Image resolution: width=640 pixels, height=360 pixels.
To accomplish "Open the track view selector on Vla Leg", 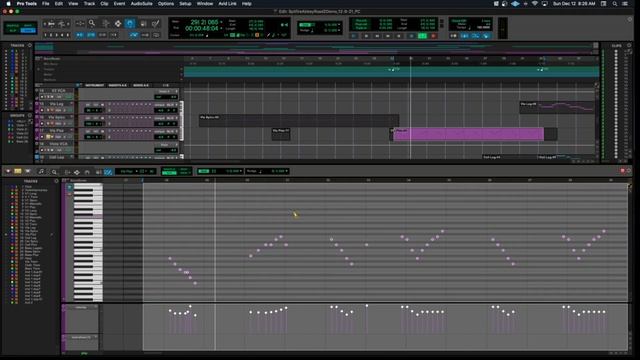I will [59, 110].
